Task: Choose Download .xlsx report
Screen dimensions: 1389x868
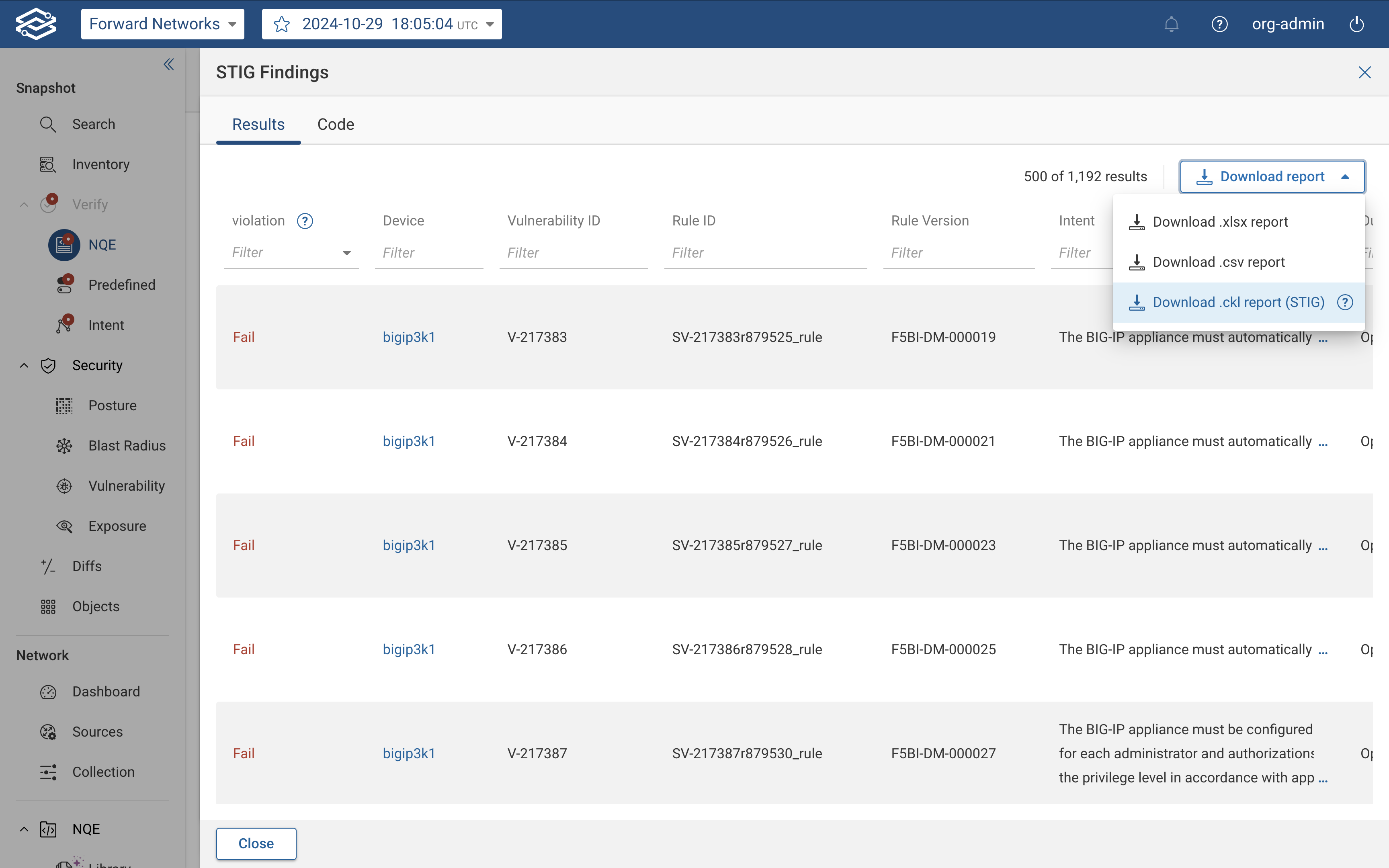Action: 1239,221
